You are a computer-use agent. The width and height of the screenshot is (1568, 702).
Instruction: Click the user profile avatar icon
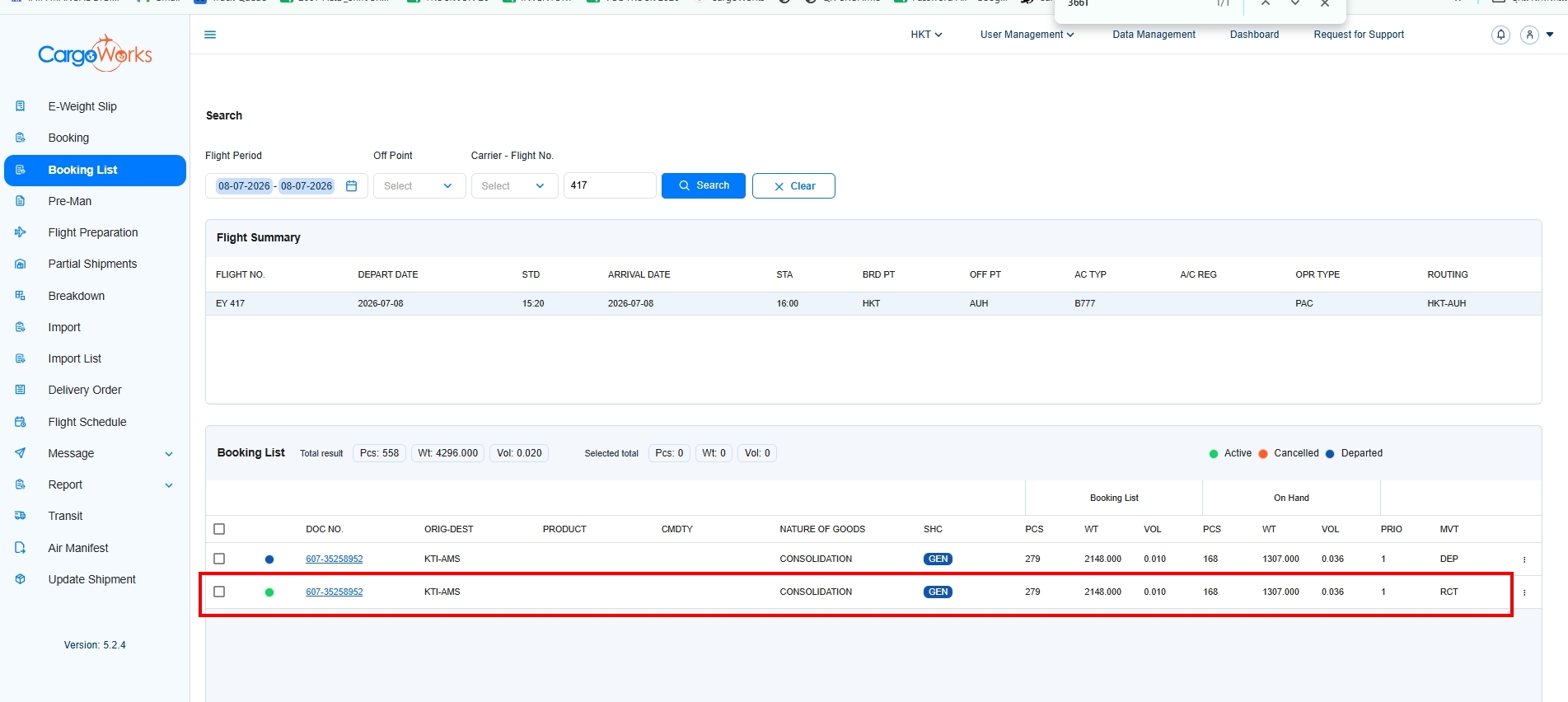[1530, 35]
